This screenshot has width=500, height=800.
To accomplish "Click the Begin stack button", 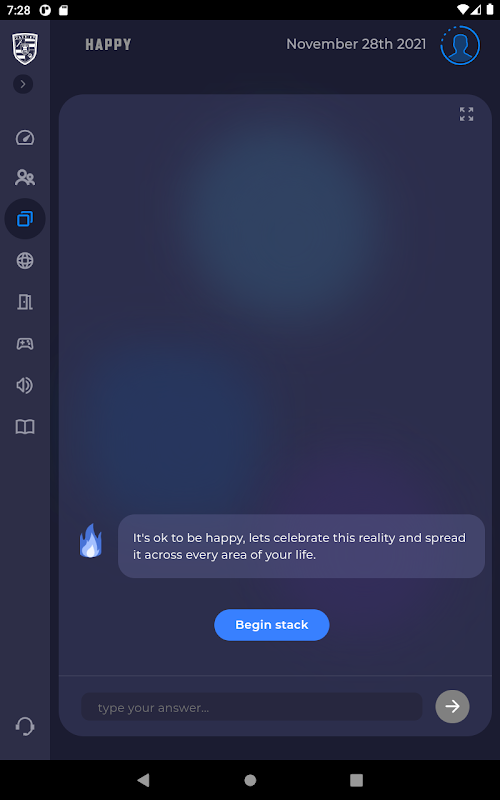I will tap(272, 625).
